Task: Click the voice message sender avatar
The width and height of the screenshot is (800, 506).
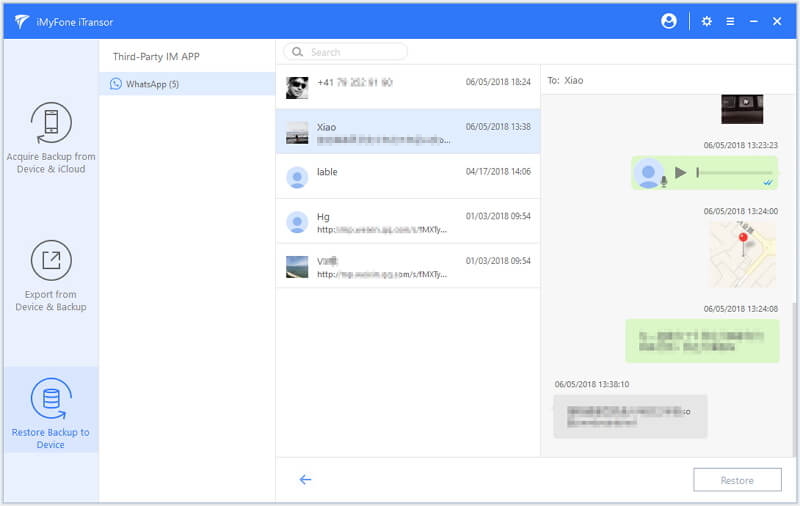Action: 648,173
